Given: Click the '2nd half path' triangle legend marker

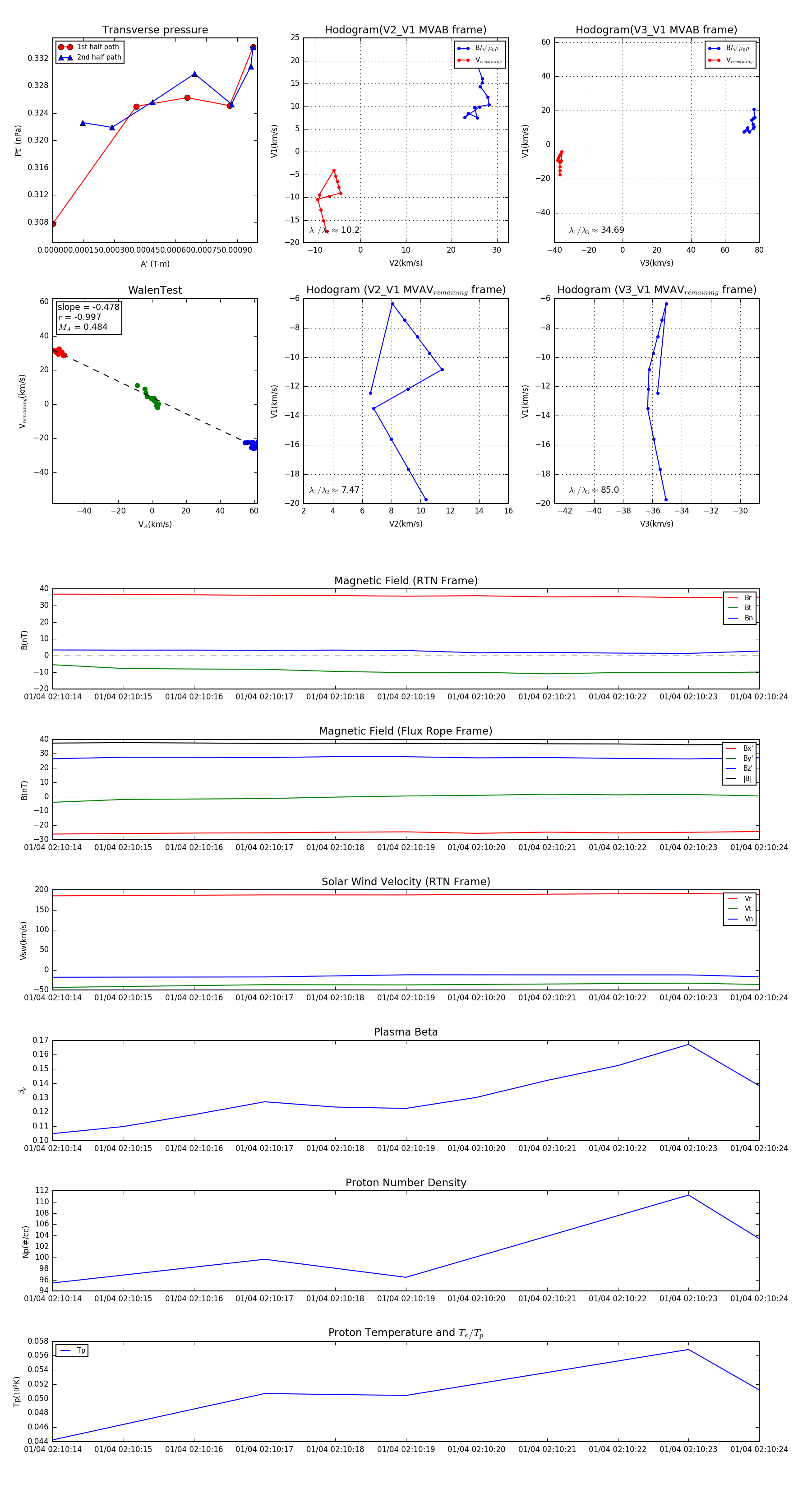Looking at the screenshot, I should tap(65, 57).
